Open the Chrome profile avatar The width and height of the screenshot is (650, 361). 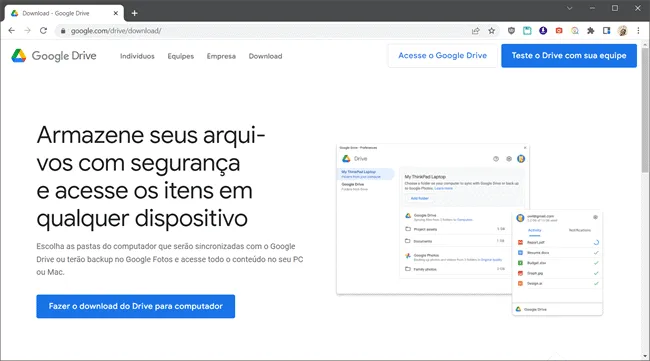(622, 31)
